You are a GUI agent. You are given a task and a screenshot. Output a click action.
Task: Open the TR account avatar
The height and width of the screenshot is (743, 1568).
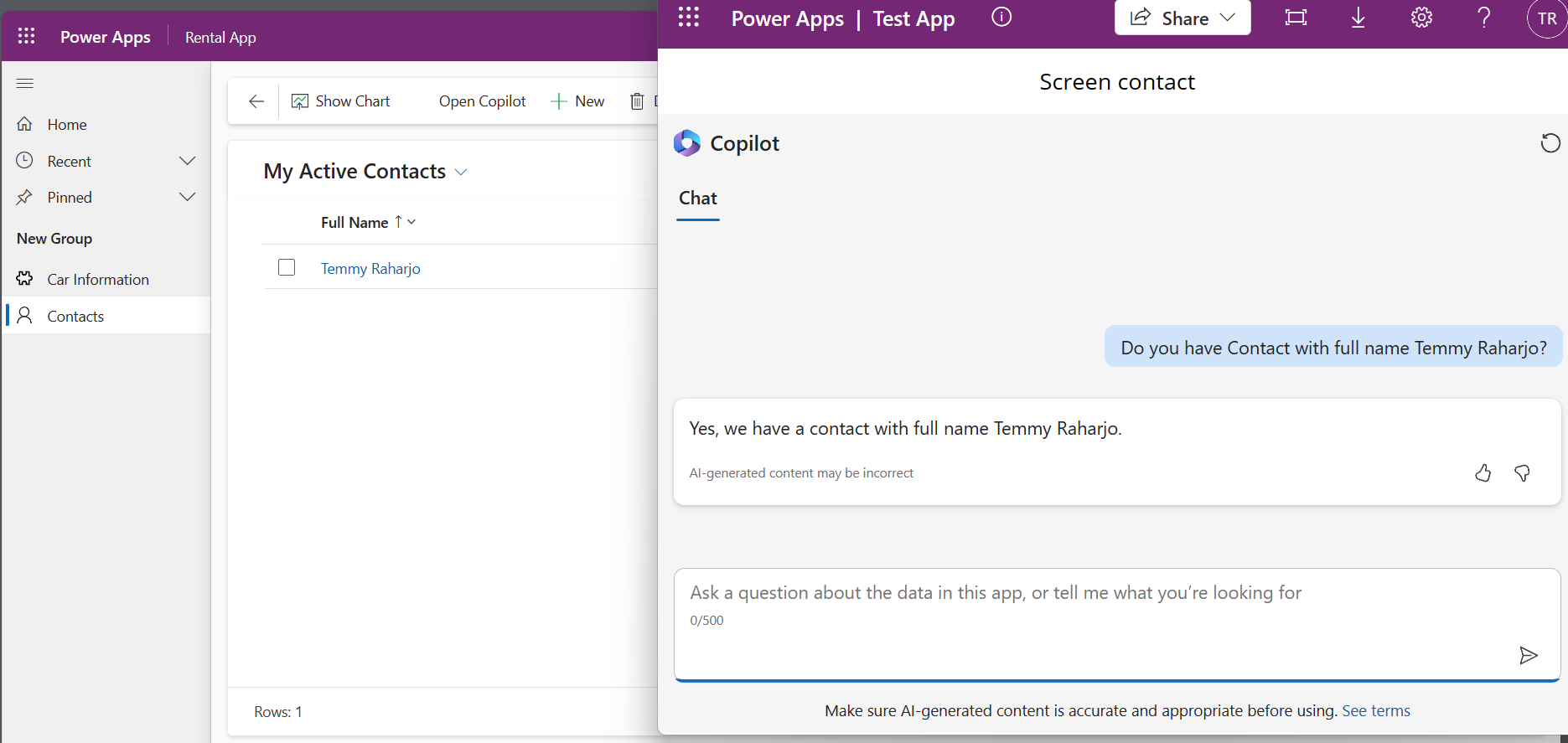[x=1547, y=18]
